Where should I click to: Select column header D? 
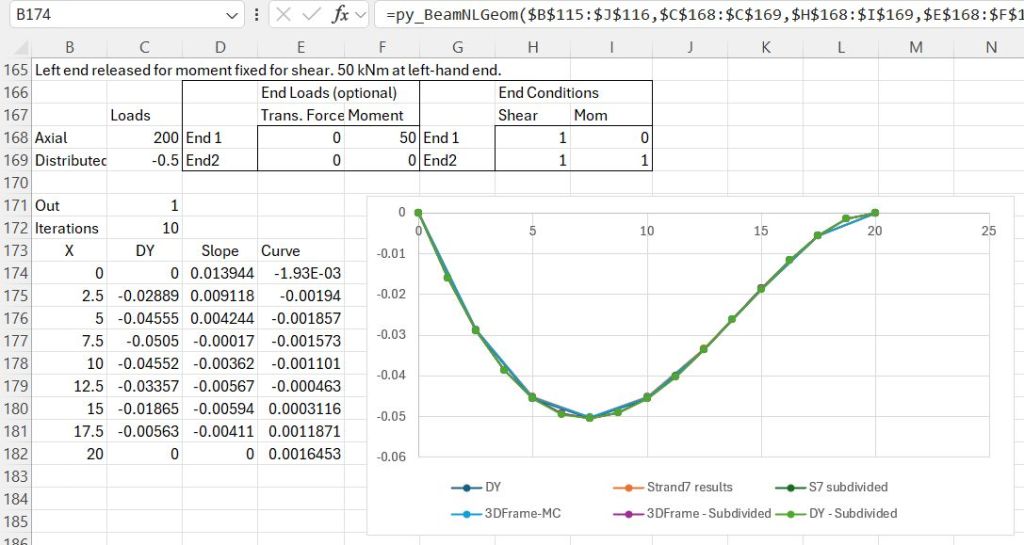point(220,47)
